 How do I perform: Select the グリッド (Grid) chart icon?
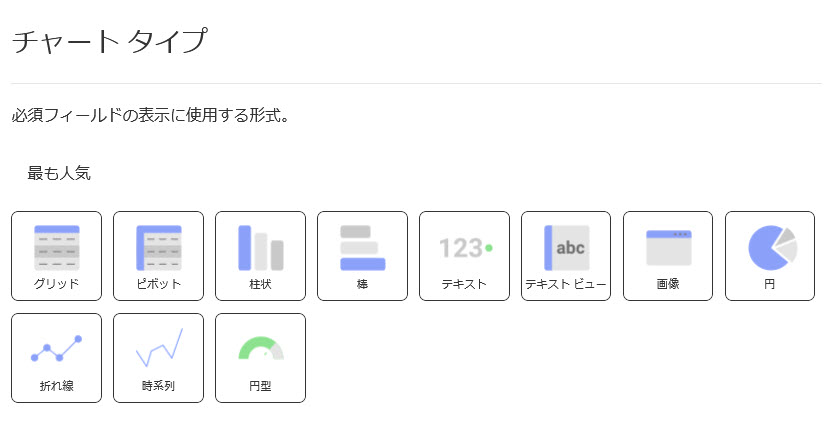(56, 247)
